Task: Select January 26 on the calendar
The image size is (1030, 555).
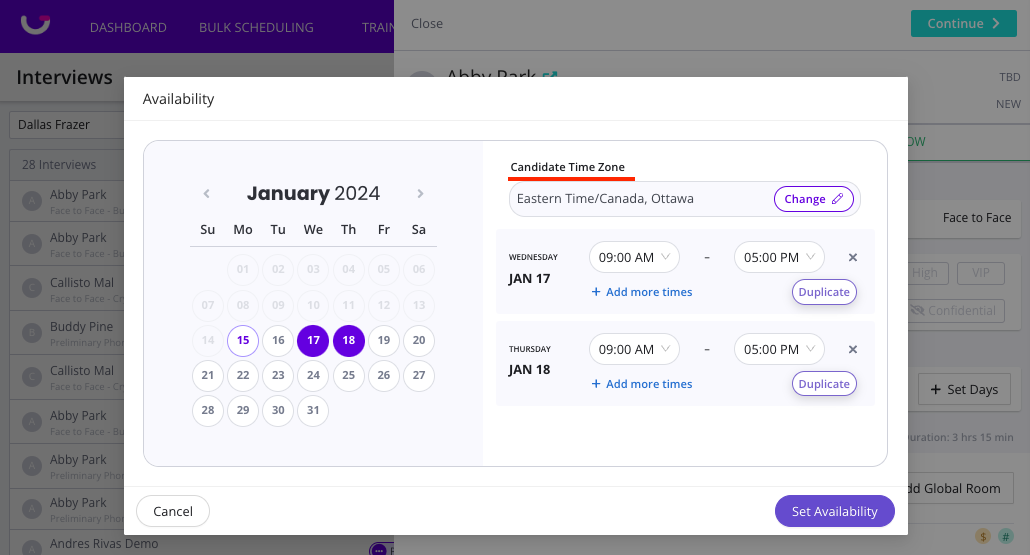Action: 384,375
